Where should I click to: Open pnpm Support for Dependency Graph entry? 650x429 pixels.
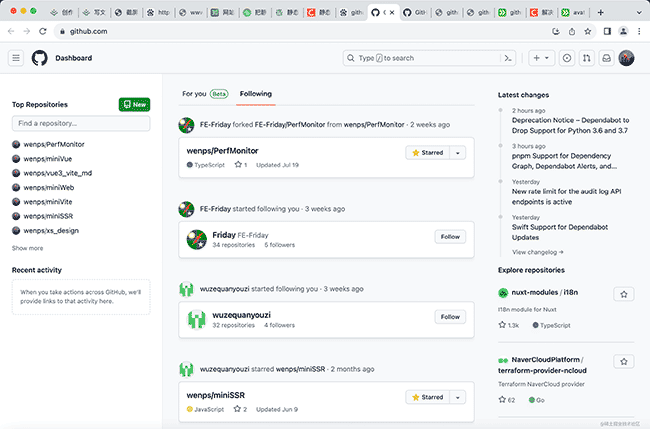click(x=564, y=161)
